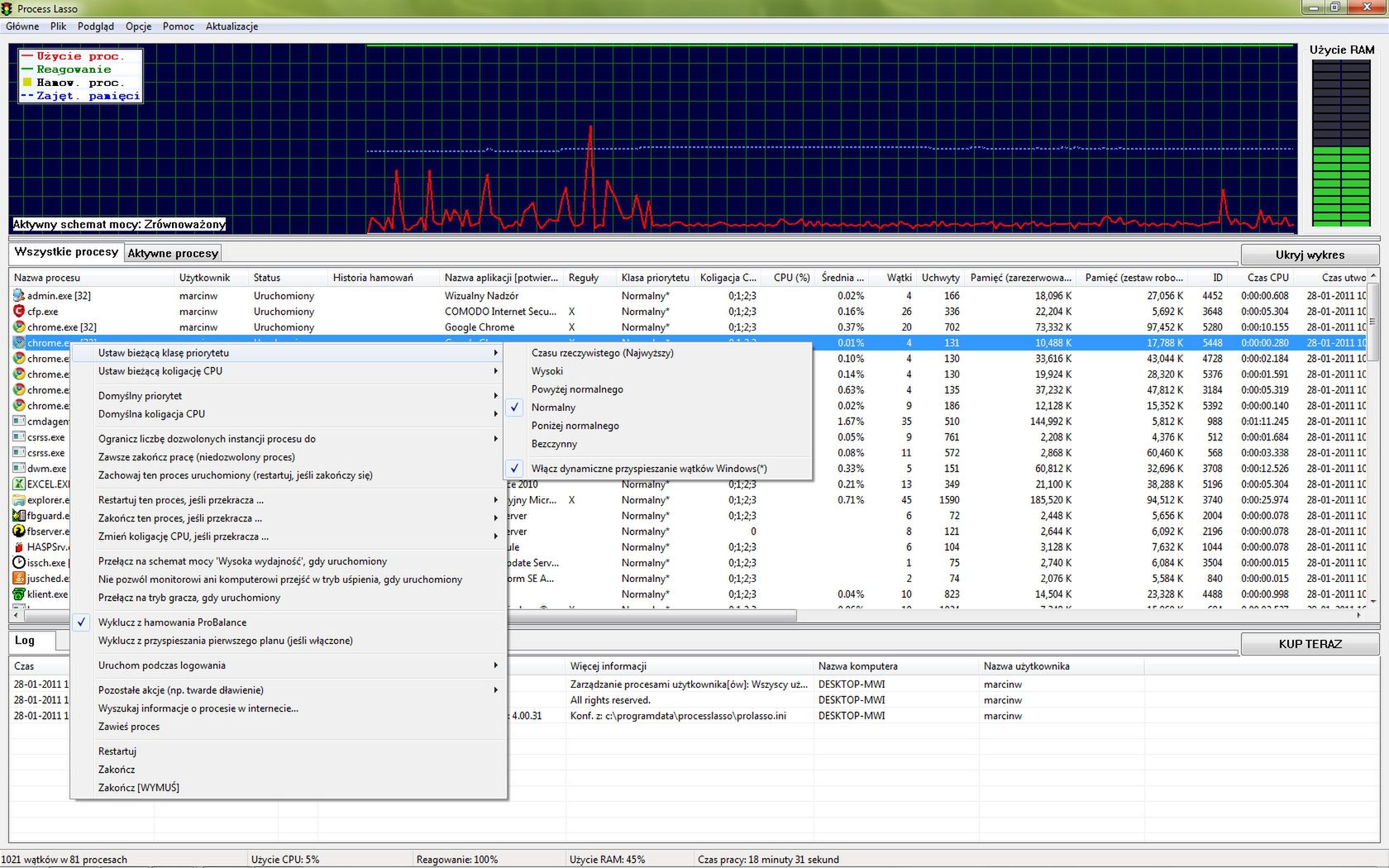The width and height of the screenshot is (1389, 868).
Task: Expand 'Ustaw bieżącą klasę priorytetu' submenu
Action: [289, 353]
